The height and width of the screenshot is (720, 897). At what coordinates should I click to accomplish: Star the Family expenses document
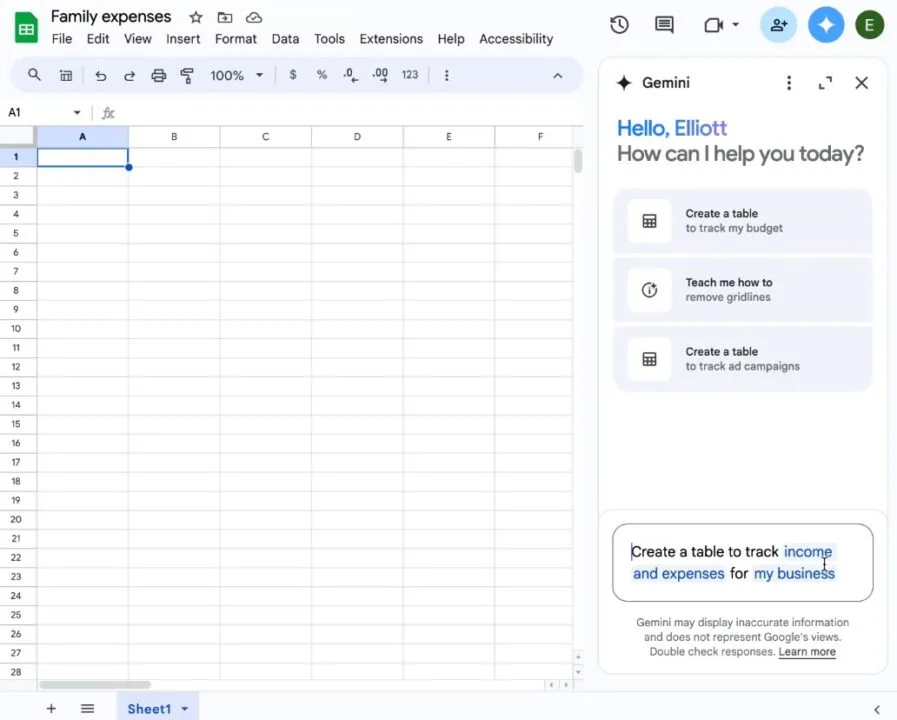pyautogui.click(x=196, y=17)
